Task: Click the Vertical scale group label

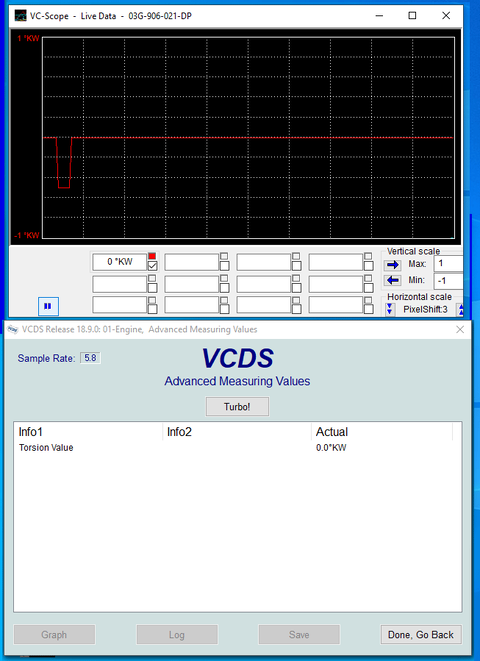Action: click(413, 251)
